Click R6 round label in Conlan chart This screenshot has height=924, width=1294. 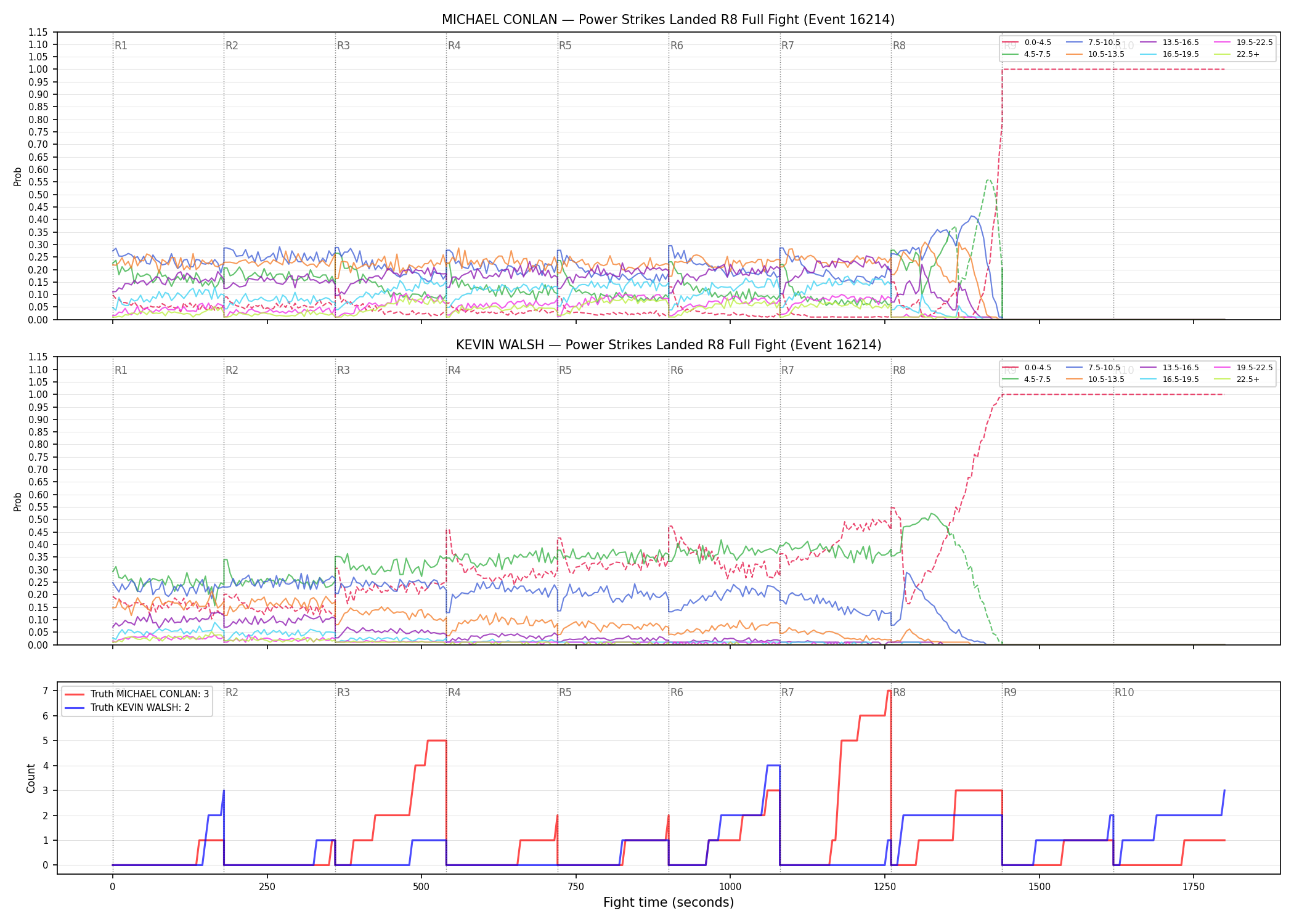tap(677, 46)
